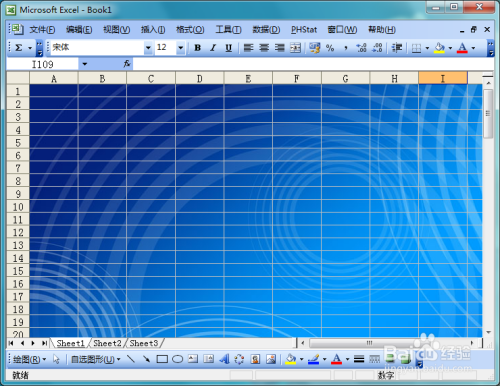Decrease decimal places
The width and height of the screenshot is (500, 386).
click(x=377, y=48)
